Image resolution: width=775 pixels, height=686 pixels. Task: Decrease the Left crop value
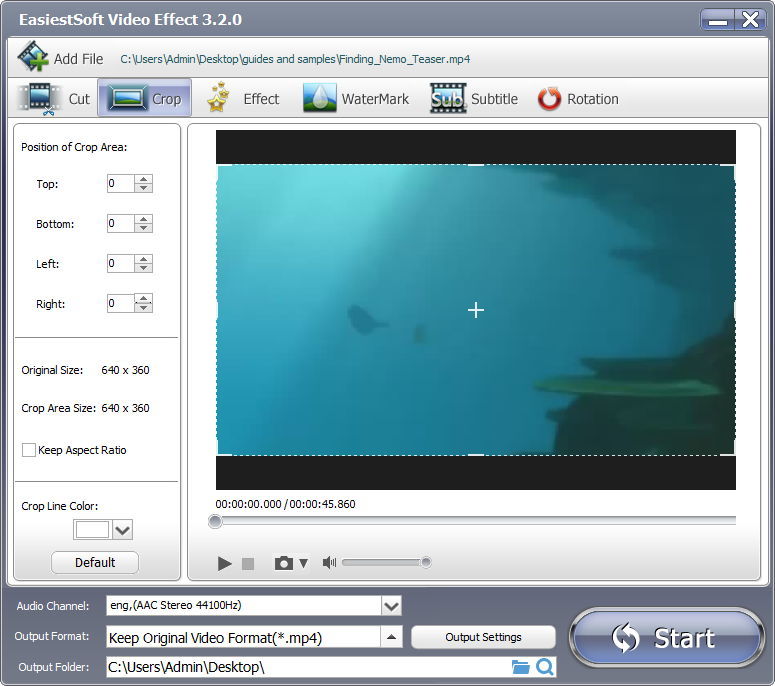143,268
